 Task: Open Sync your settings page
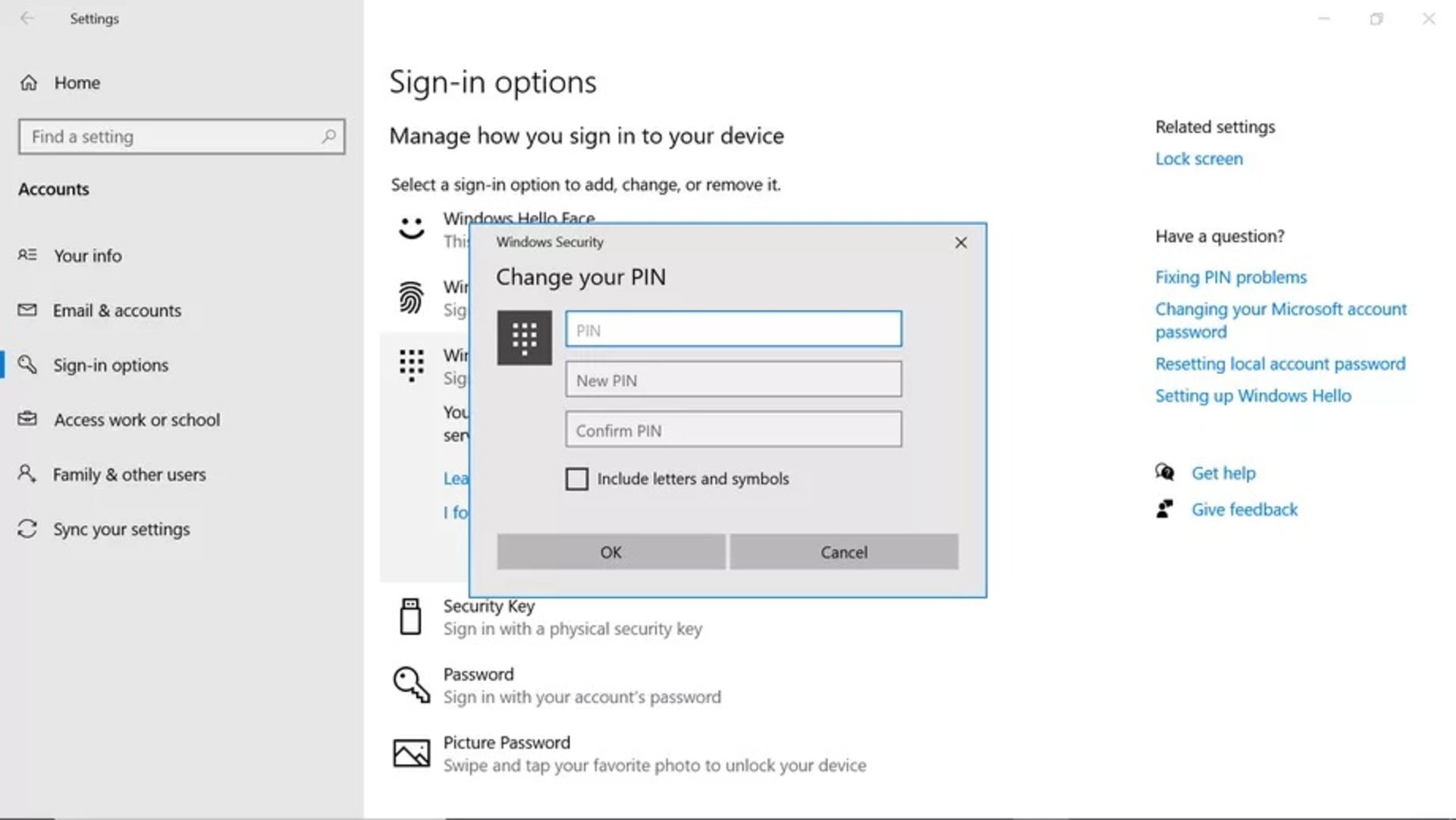point(121,529)
